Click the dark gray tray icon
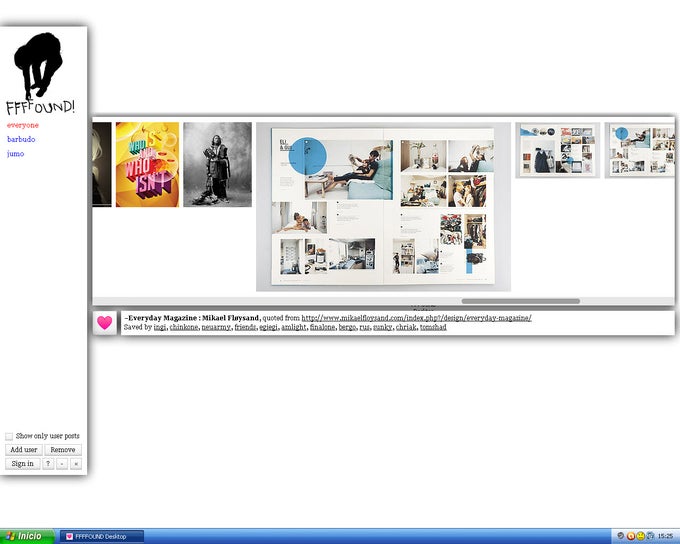The width and height of the screenshot is (680, 544). 621,536
